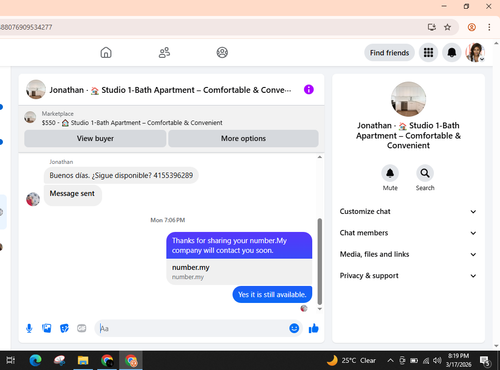Viewport: 500px width, 370px height.
Task: Click the seen-receipt avatar below last message
Action: (x=304, y=308)
